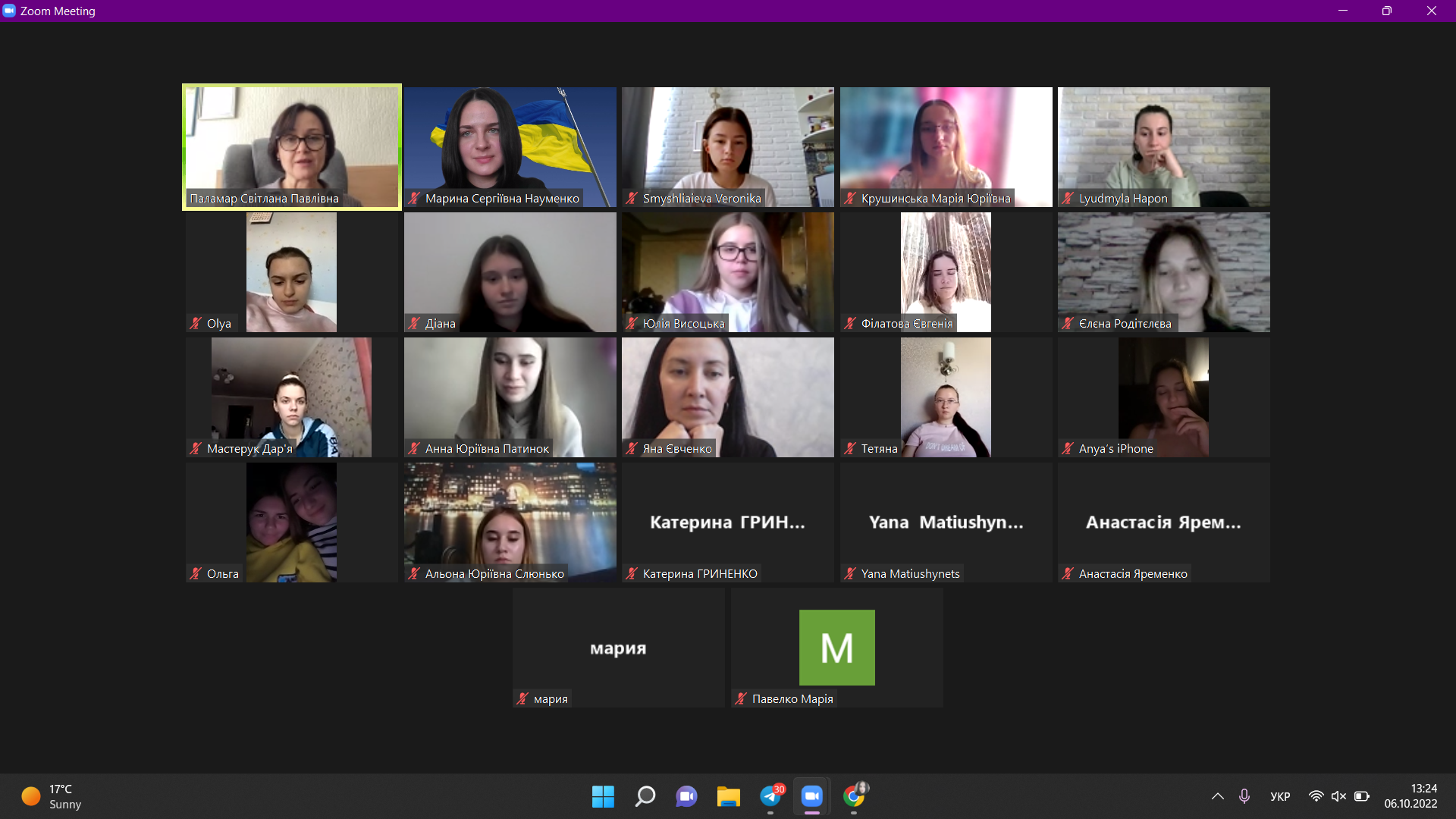
Task: Open the 17°C Sunny weather widget
Action: pyautogui.click(x=52, y=796)
